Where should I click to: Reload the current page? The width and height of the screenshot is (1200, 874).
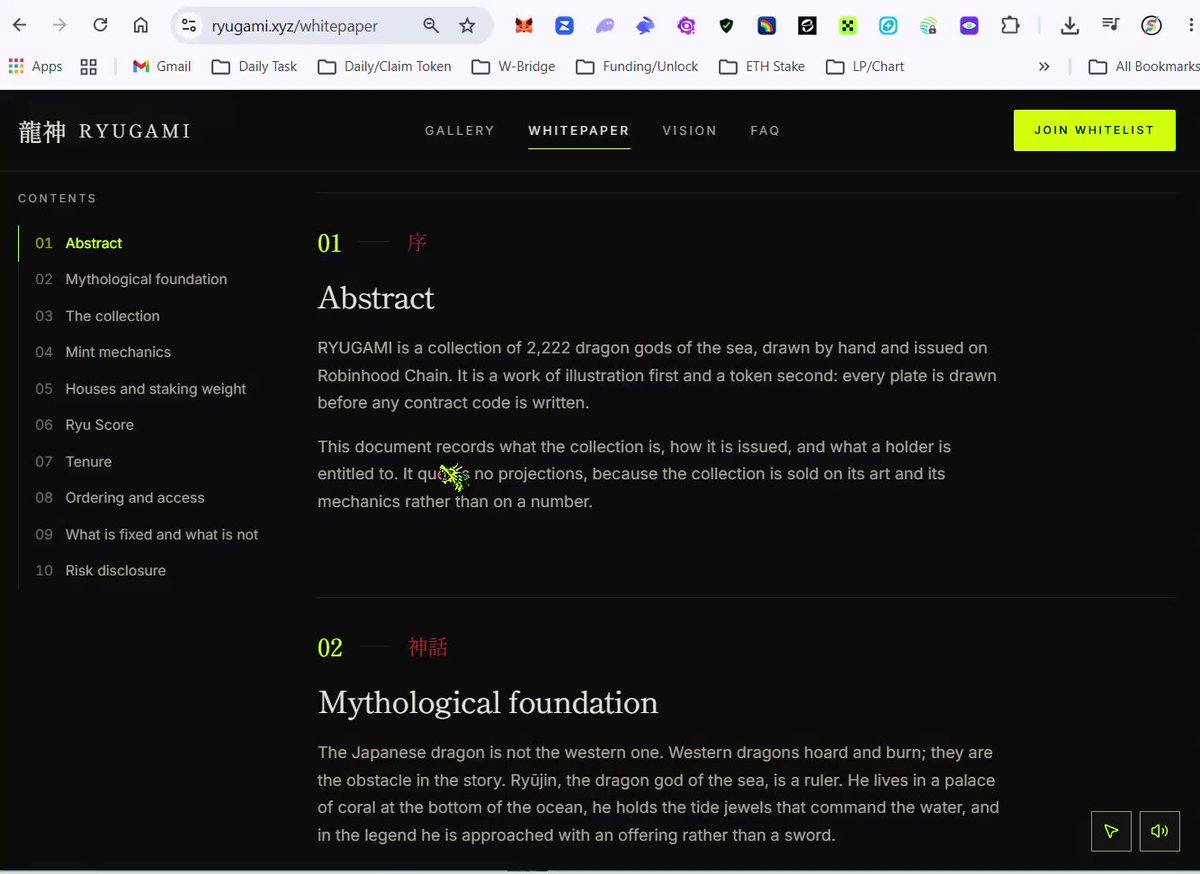click(x=100, y=26)
